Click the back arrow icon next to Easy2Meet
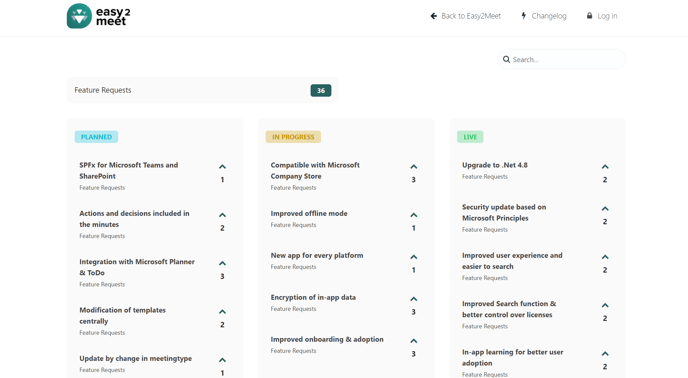This screenshot has width=688, height=378. point(434,16)
